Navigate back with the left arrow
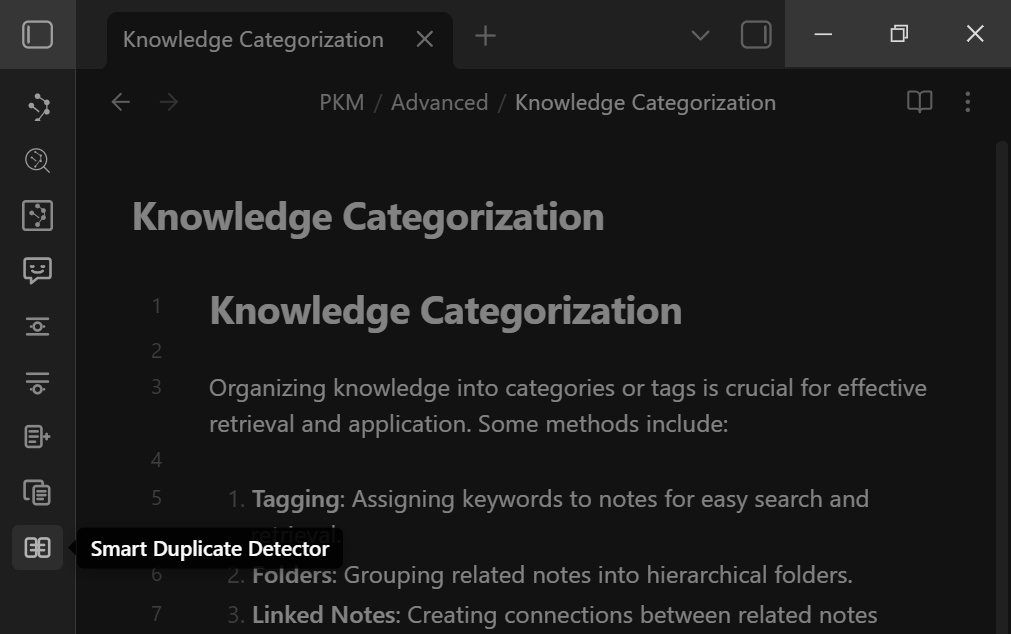1011x634 pixels. [x=121, y=102]
